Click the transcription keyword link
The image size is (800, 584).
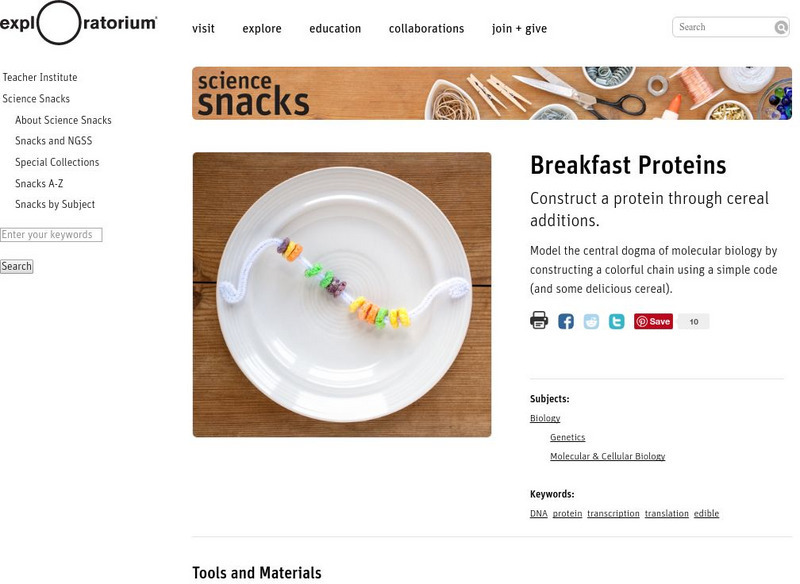(613, 514)
